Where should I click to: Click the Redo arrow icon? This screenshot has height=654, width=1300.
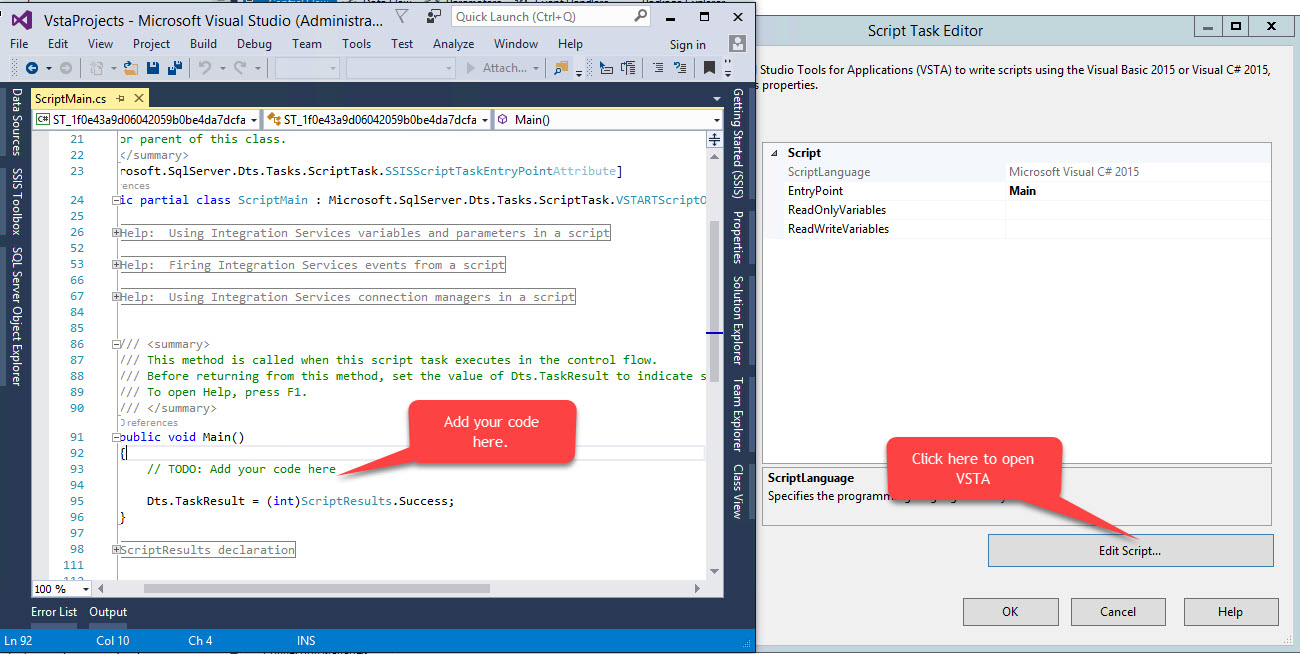tap(240, 68)
